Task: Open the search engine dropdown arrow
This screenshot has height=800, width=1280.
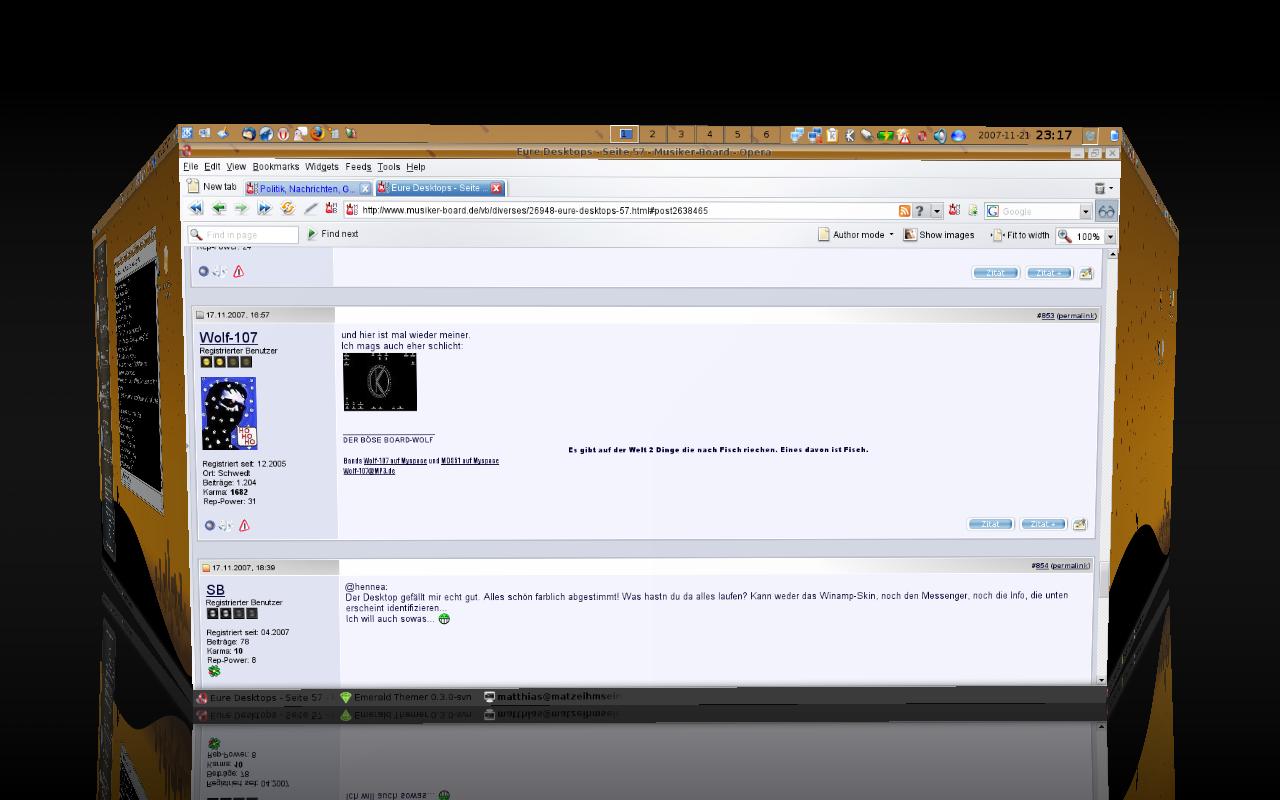Action: tap(1086, 211)
